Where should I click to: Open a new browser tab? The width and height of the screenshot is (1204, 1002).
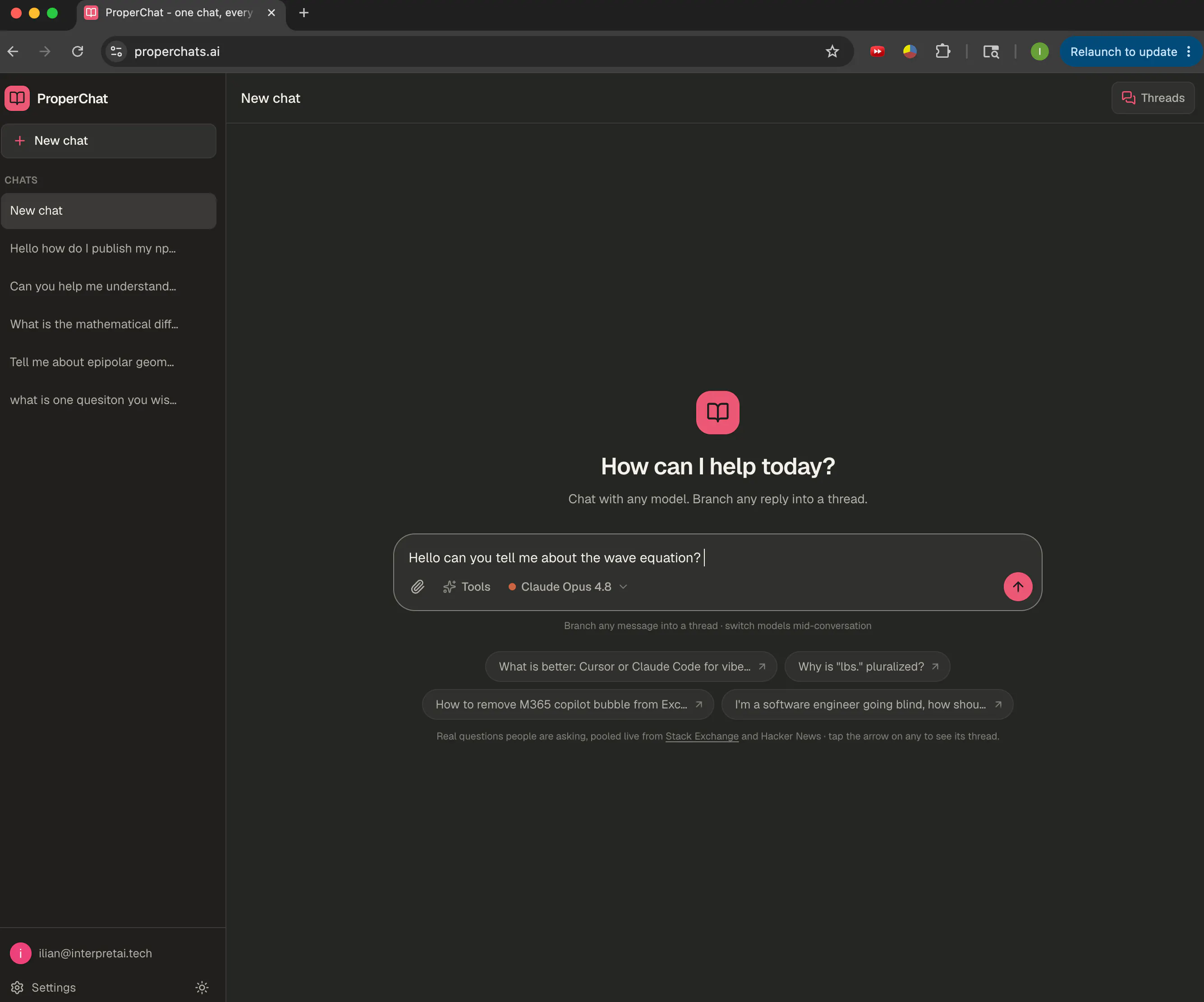point(304,13)
